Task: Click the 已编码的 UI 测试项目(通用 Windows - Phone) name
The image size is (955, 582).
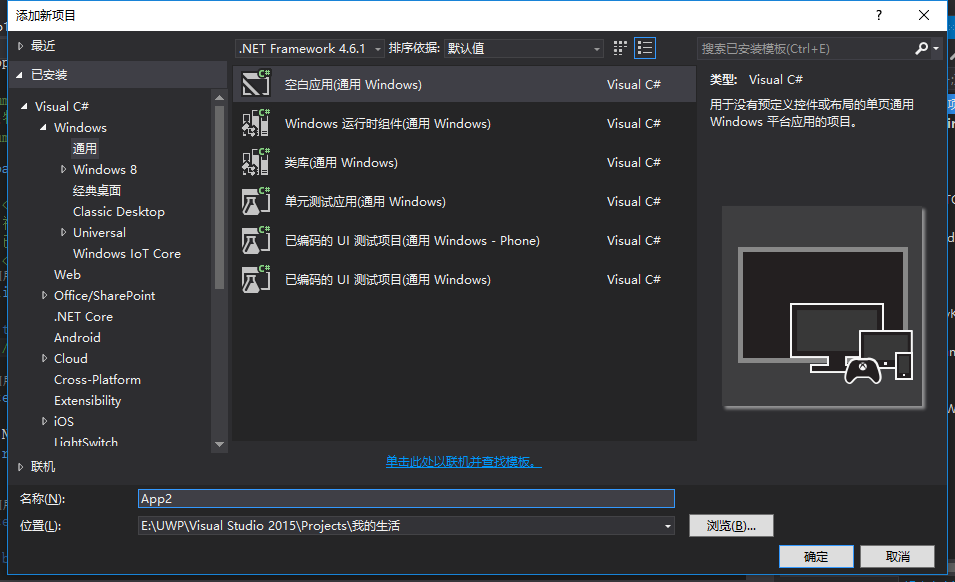Action: [x=412, y=240]
